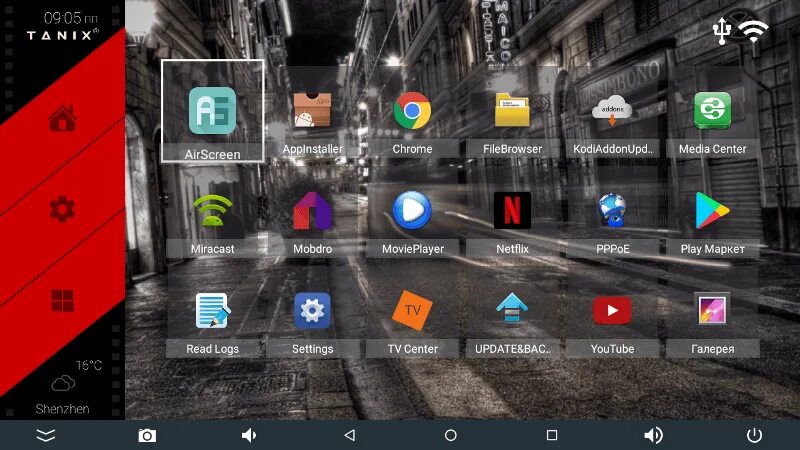Viewport: 800px width, 450px height.
Task: Open the UPDATE&BAC.. app
Action: click(x=512, y=310)
